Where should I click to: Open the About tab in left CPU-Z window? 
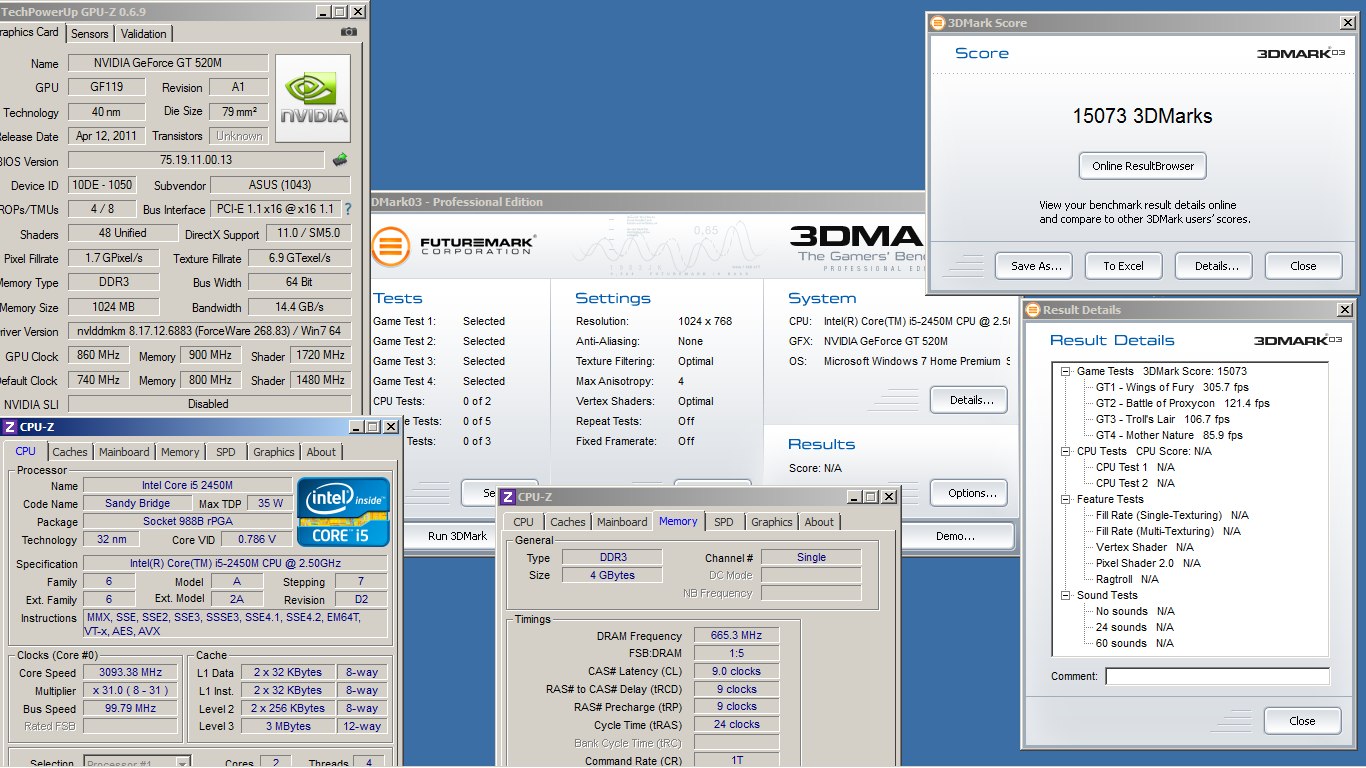(321, 452)
